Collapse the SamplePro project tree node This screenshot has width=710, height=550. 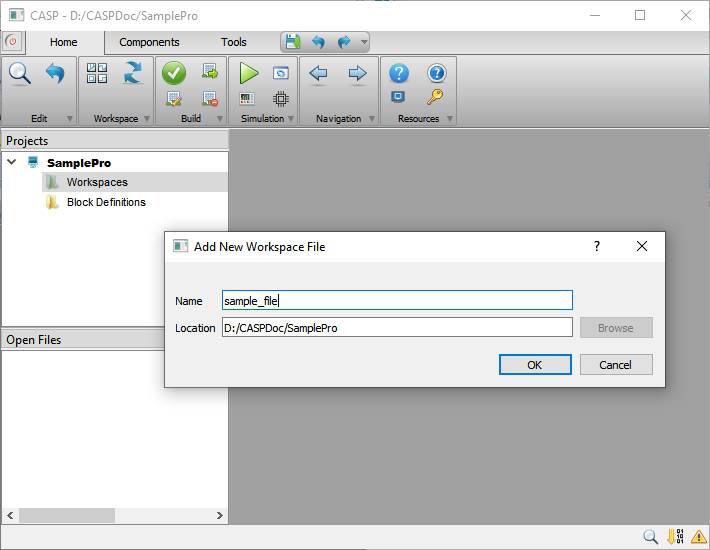[12, 162]
